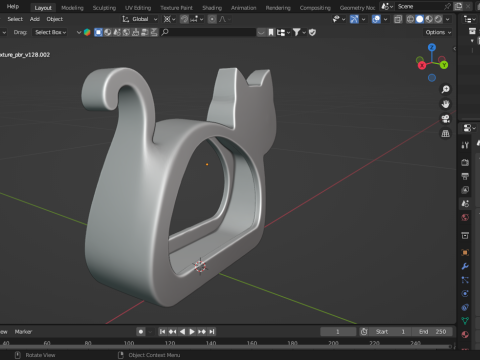480x360 pixels.
Task: Open the Object menu in viewport header
Action: (55, 19)
